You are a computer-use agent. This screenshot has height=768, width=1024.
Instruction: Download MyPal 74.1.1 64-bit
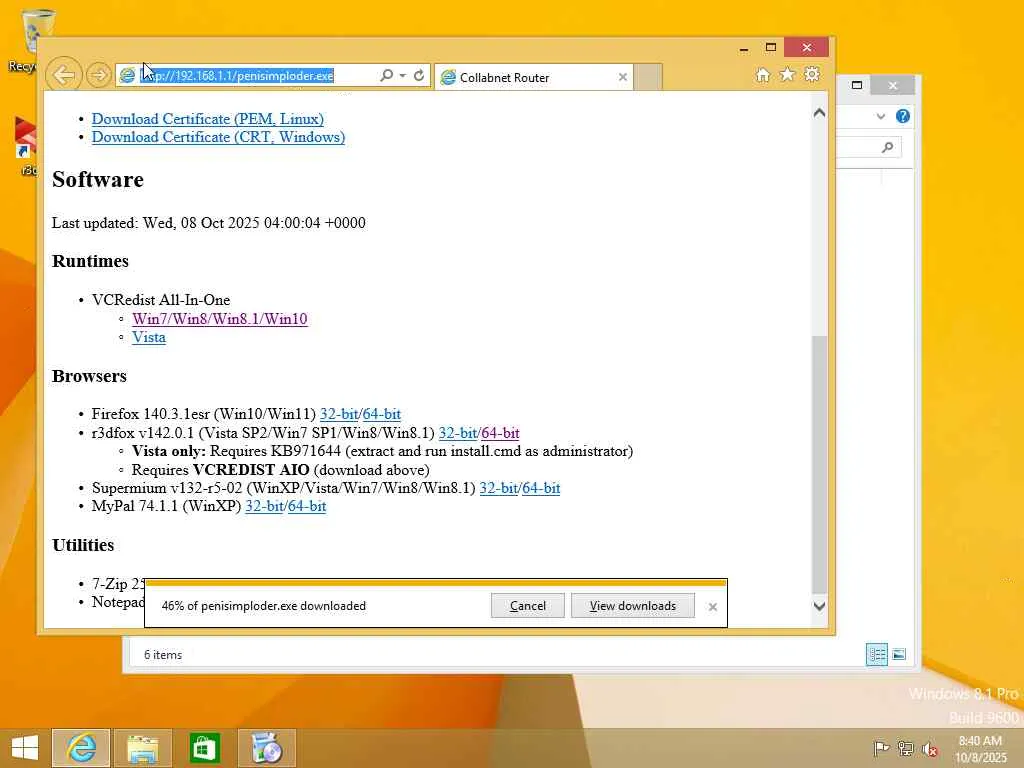point(307,506)
